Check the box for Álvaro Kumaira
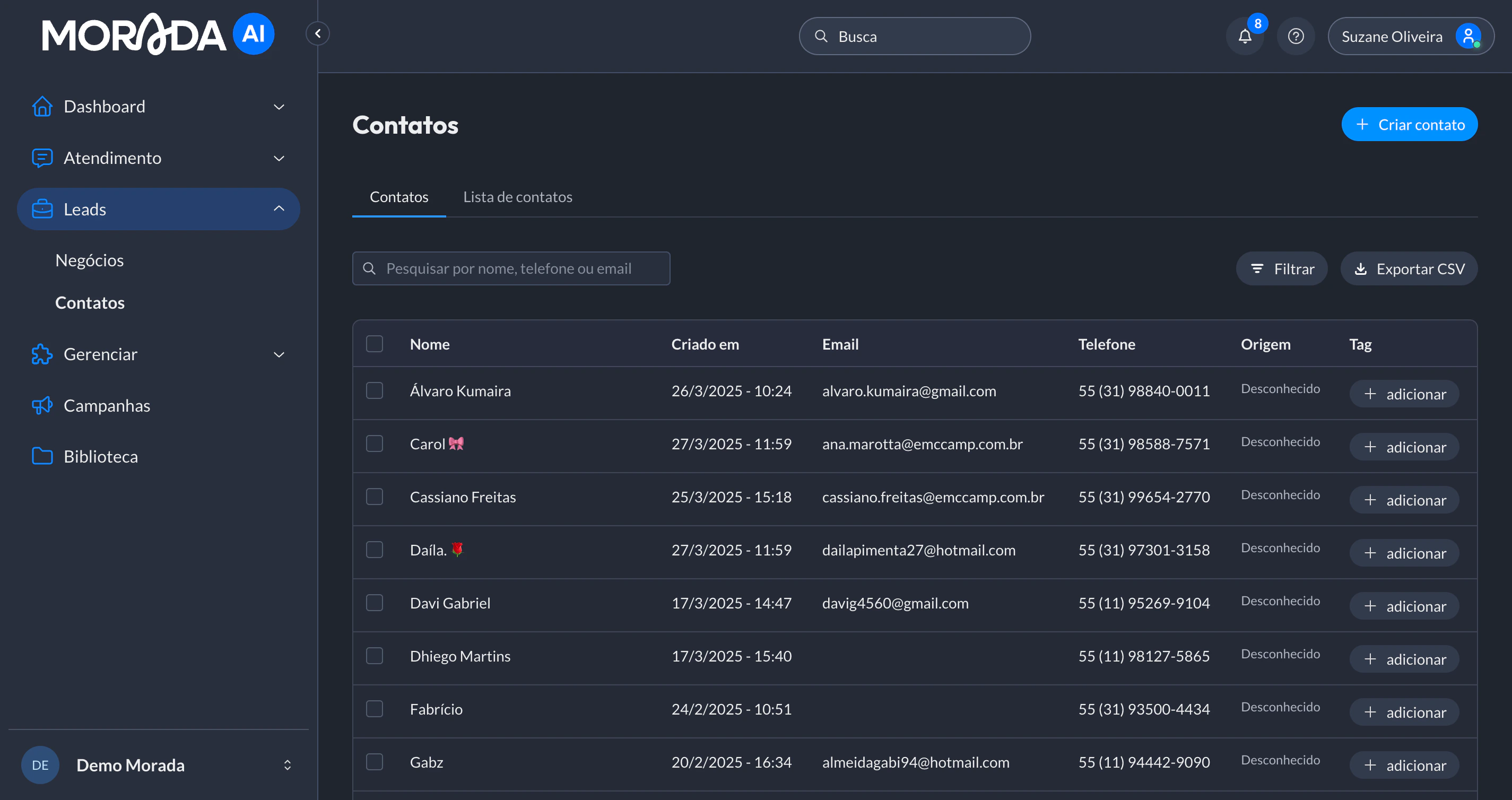 [375, 391]
